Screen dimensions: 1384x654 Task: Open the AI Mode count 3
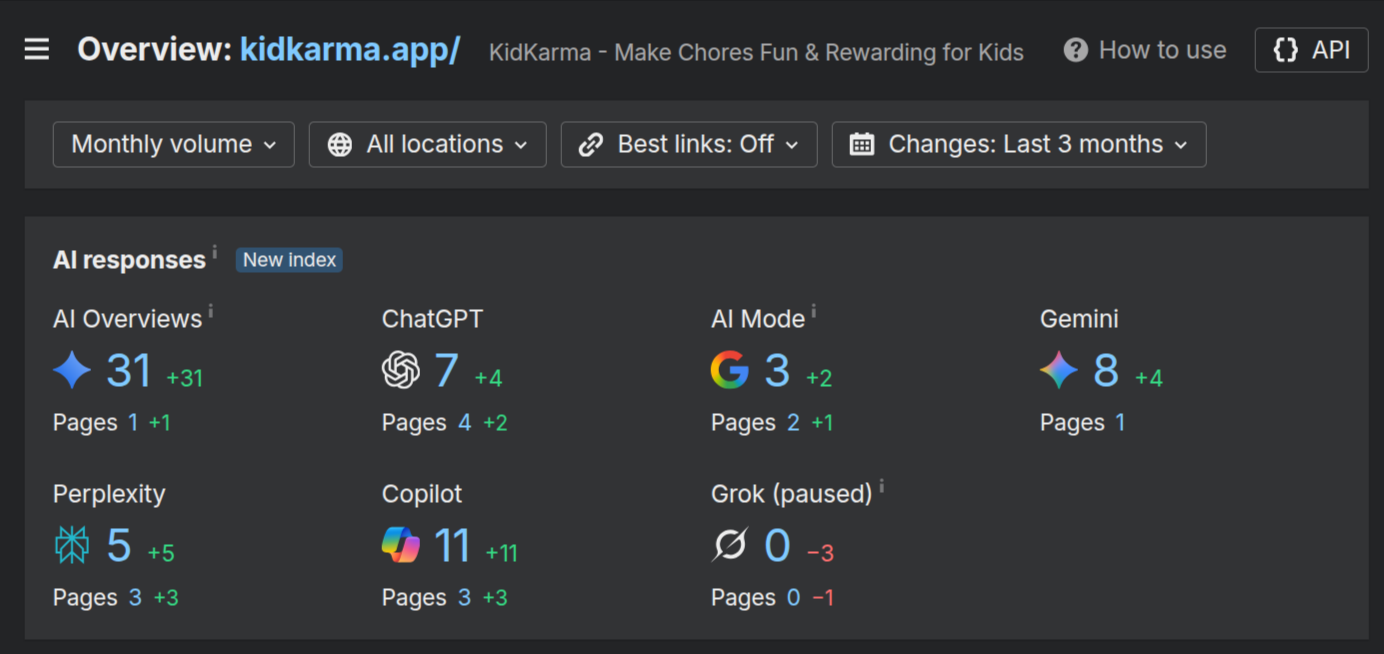(777, 371)
